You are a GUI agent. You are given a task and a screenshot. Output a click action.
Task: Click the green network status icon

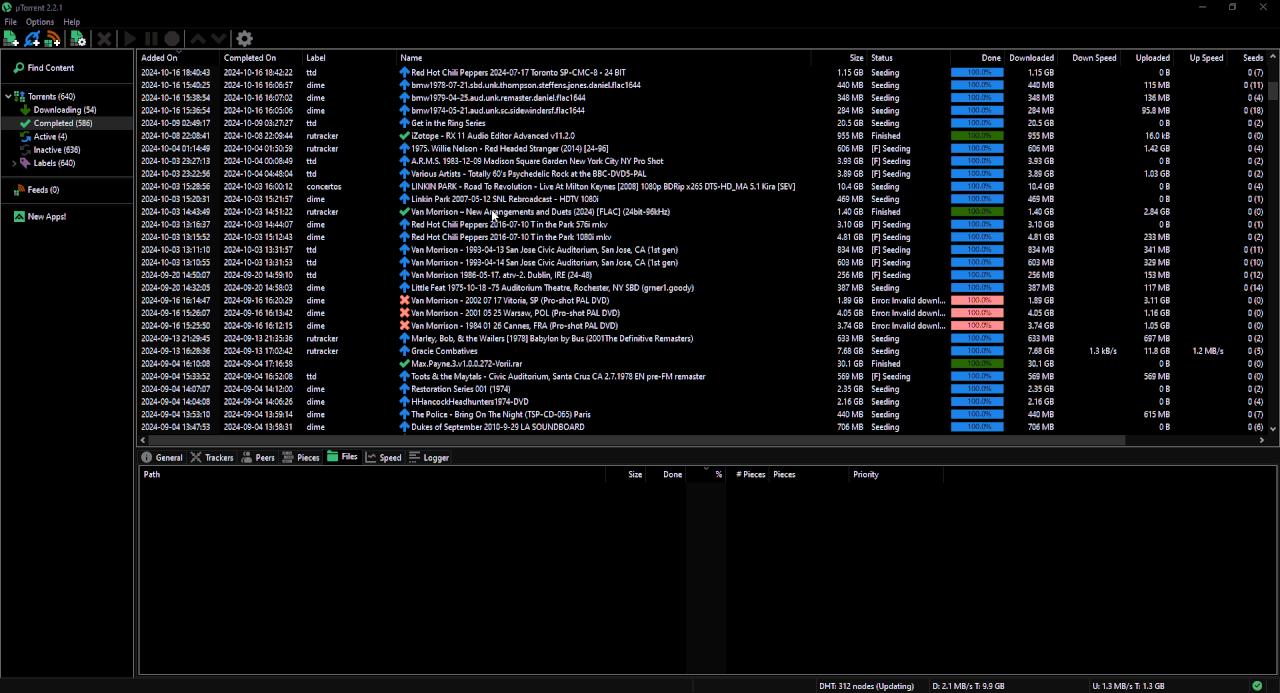[x=1257, y=685]
